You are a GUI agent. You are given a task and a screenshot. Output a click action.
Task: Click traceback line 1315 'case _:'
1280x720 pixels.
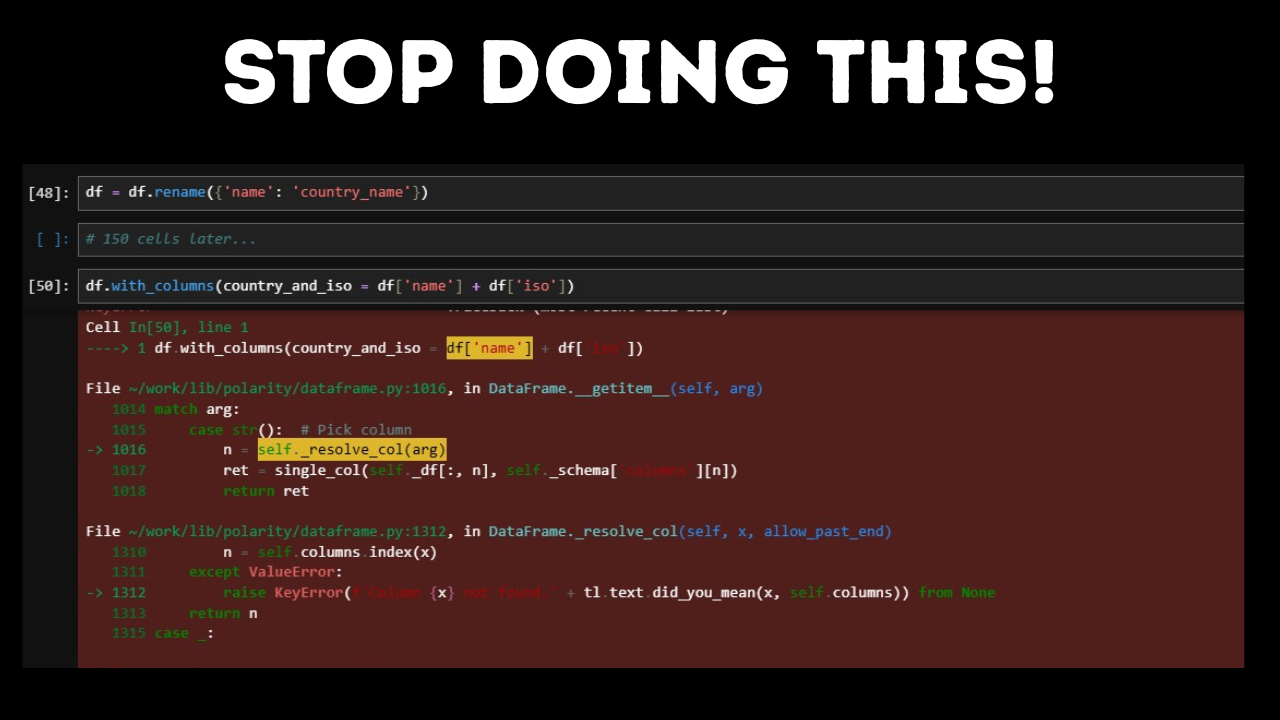(163, 633)
